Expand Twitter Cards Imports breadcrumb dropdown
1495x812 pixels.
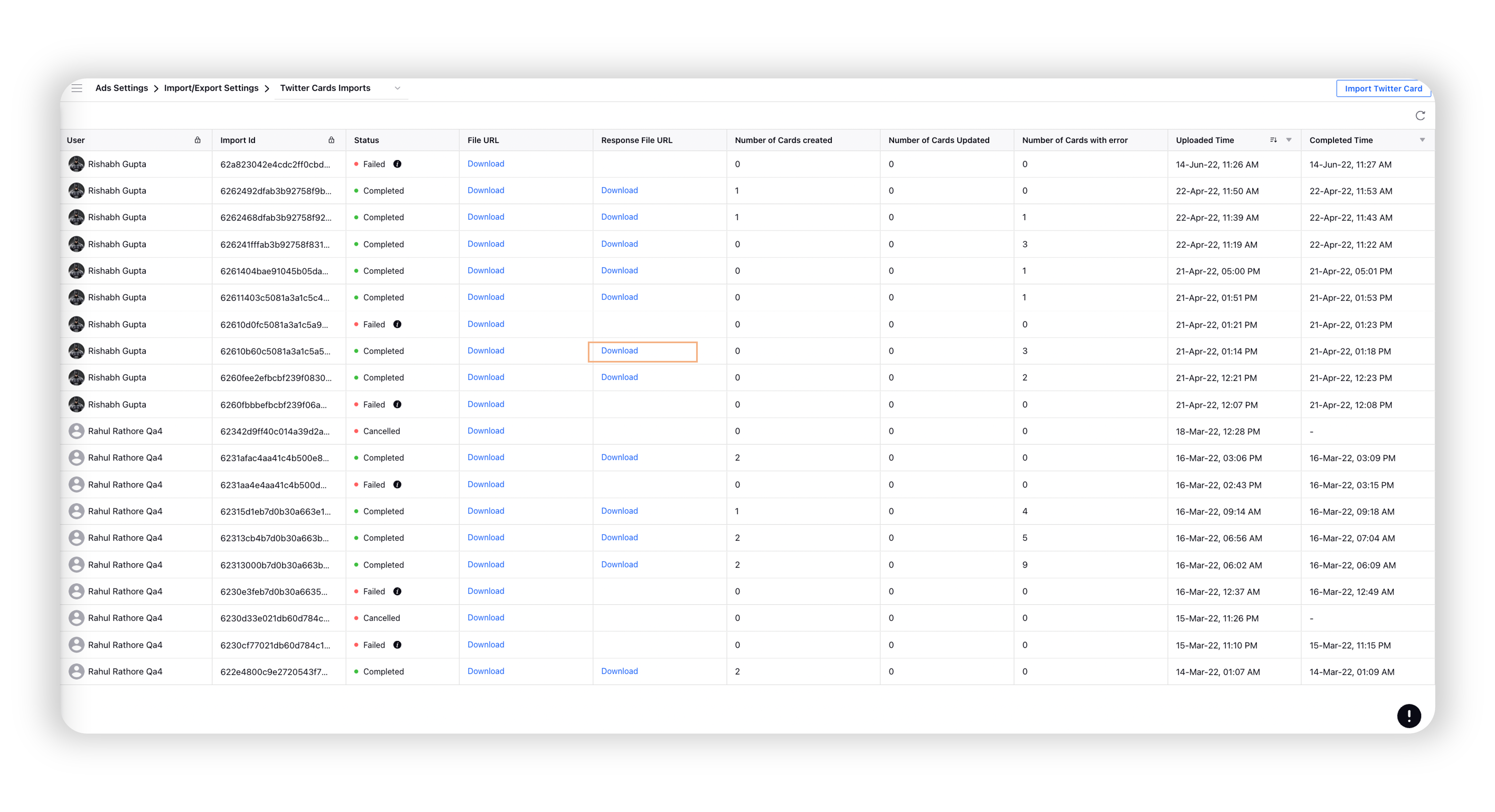[x=397, y=88]
